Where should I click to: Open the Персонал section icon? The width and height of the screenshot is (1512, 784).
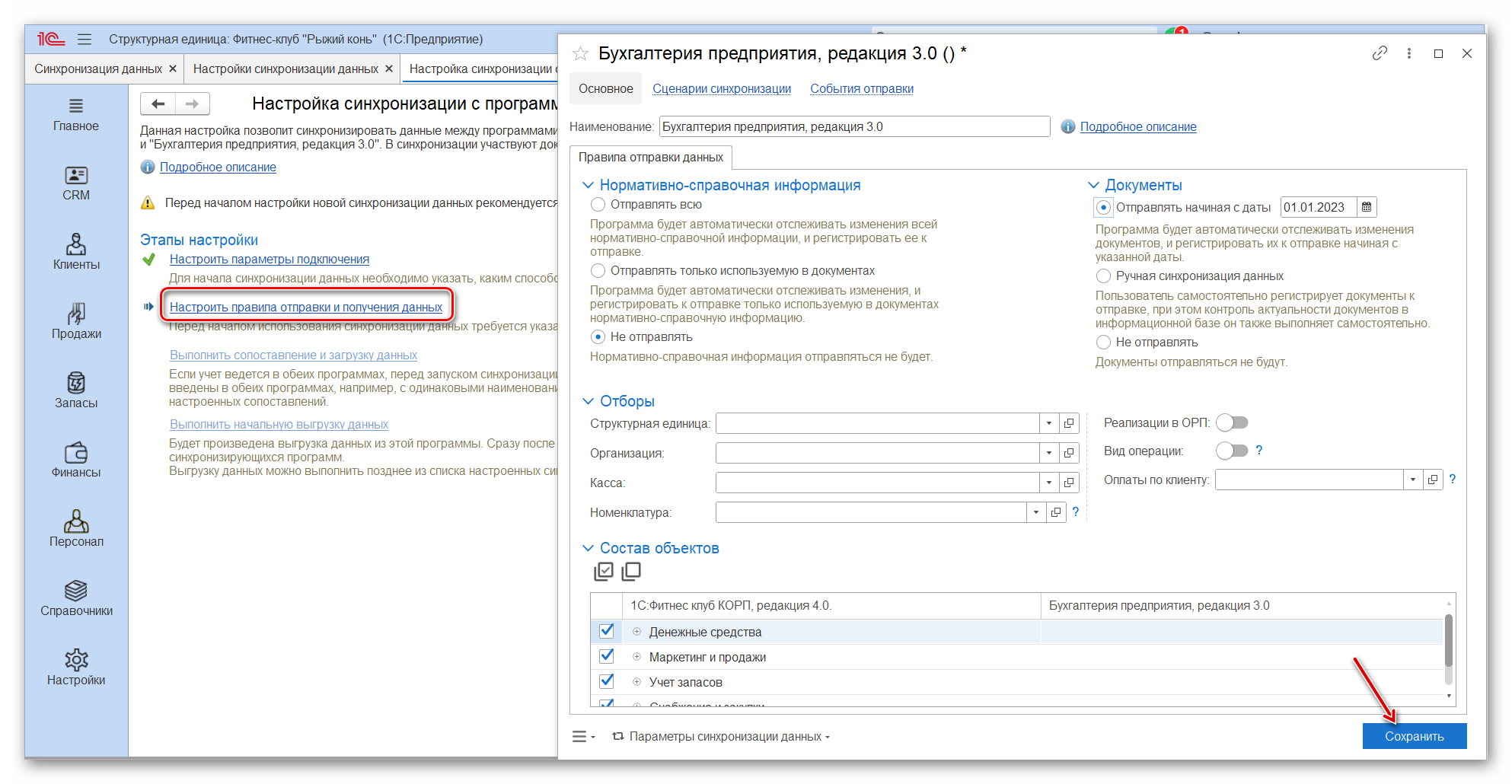click(76, 521)
